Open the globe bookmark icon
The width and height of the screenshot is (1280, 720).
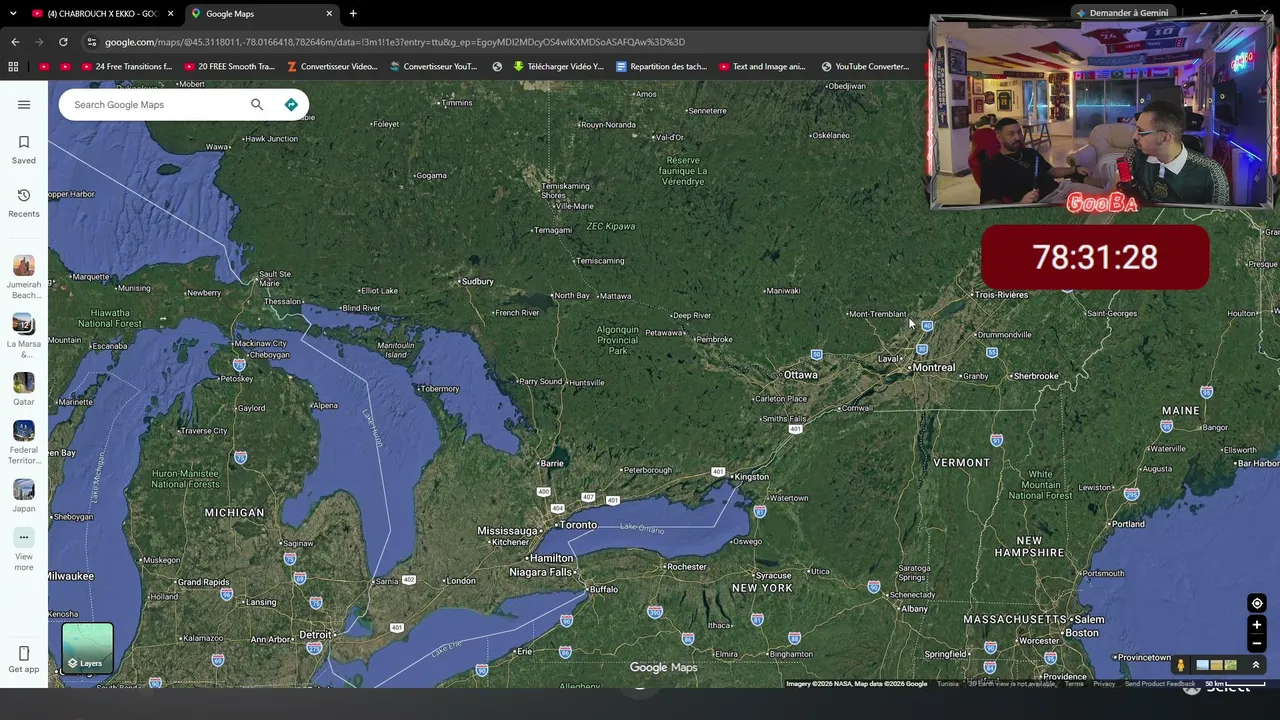[x=497, y=67]
